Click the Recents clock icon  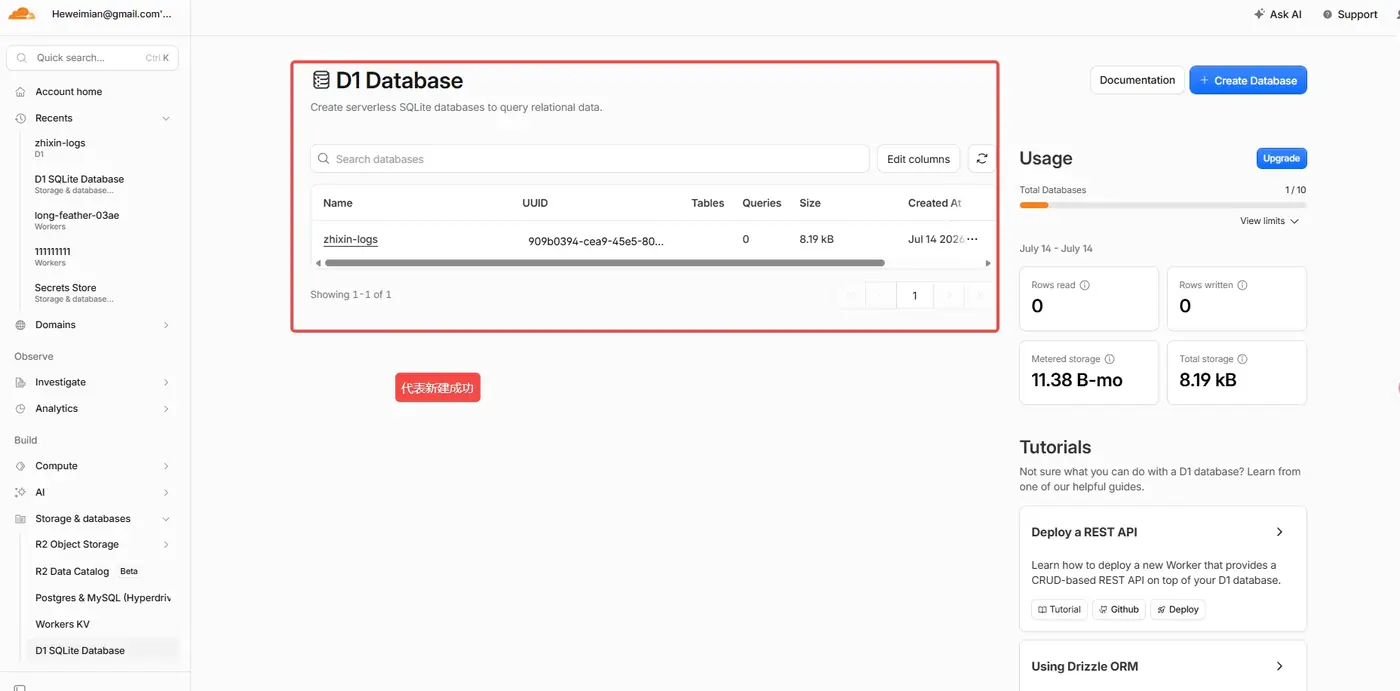[21, 118]
